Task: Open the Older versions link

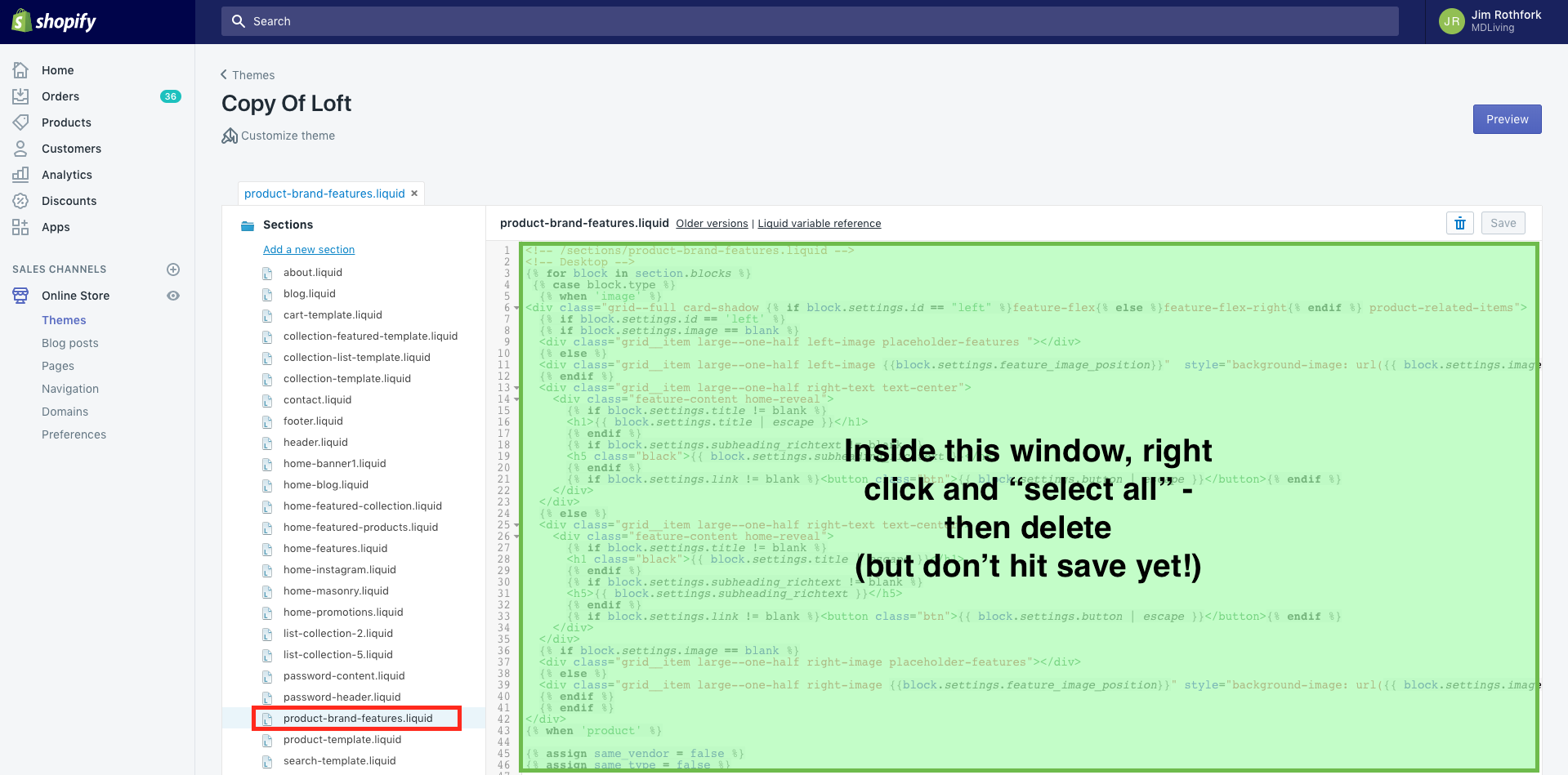Action: pyautogui.click(x=712, y=224)
